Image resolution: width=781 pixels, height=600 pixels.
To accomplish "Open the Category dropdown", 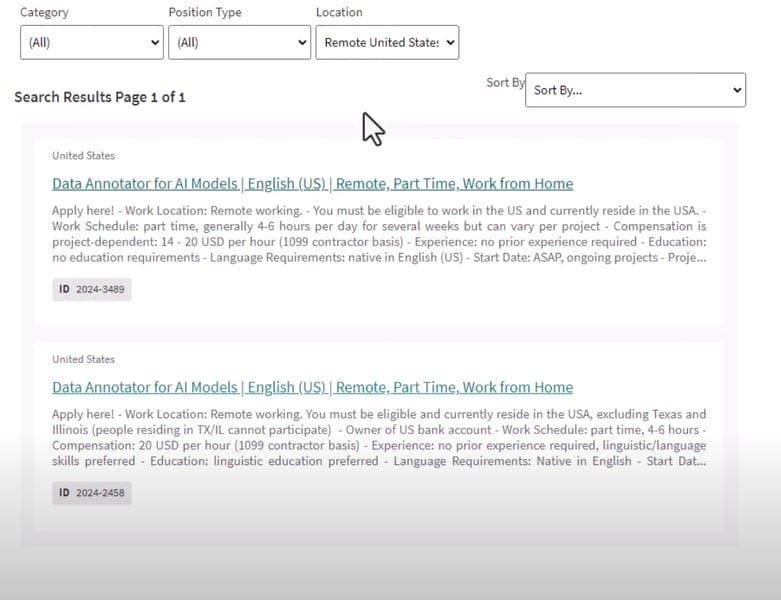I will [90, 43].
